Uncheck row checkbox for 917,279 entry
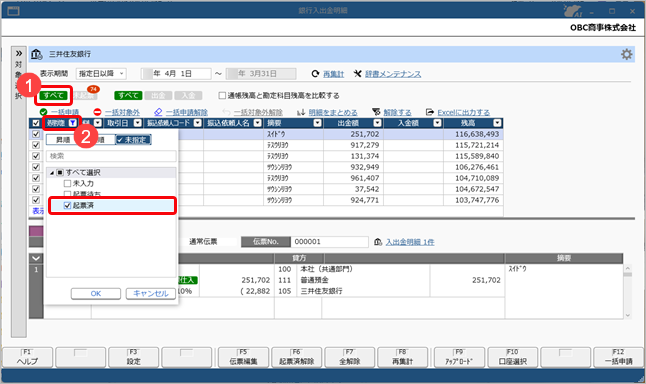646x384 pixels. [36, 145]
